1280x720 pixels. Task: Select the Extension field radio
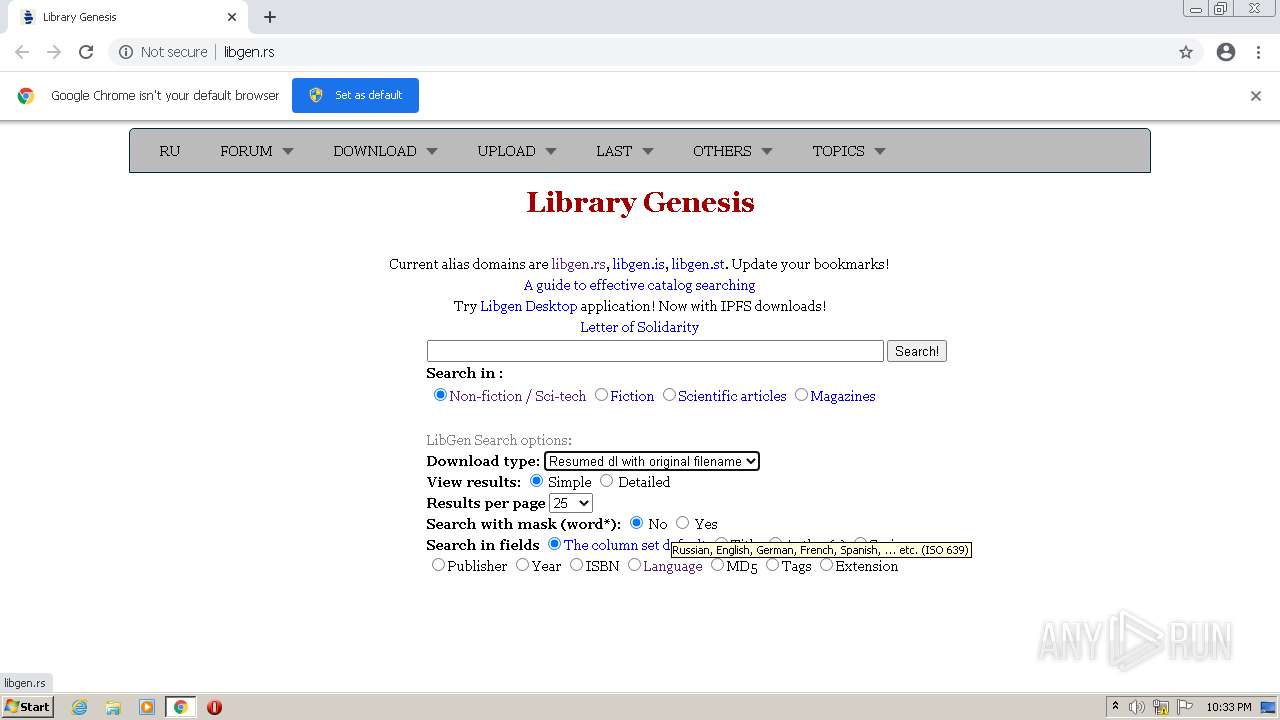coord(826,565)
